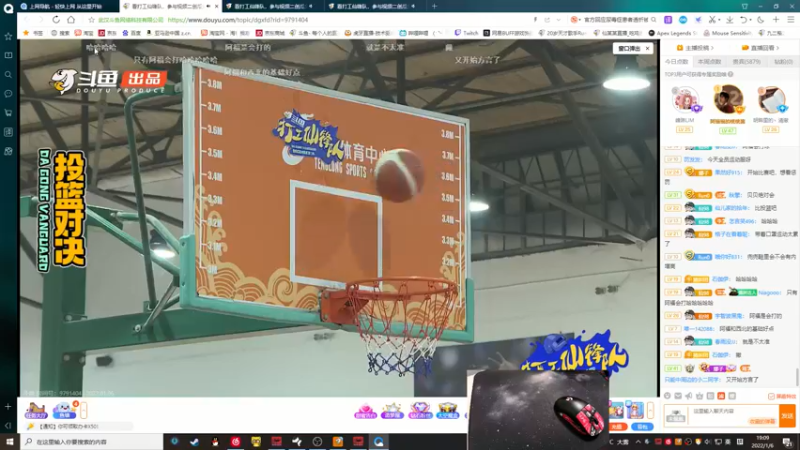The image size is (800, 450).
Task: Open the taskbar clock showing 19:09
Action: (763, 442)
